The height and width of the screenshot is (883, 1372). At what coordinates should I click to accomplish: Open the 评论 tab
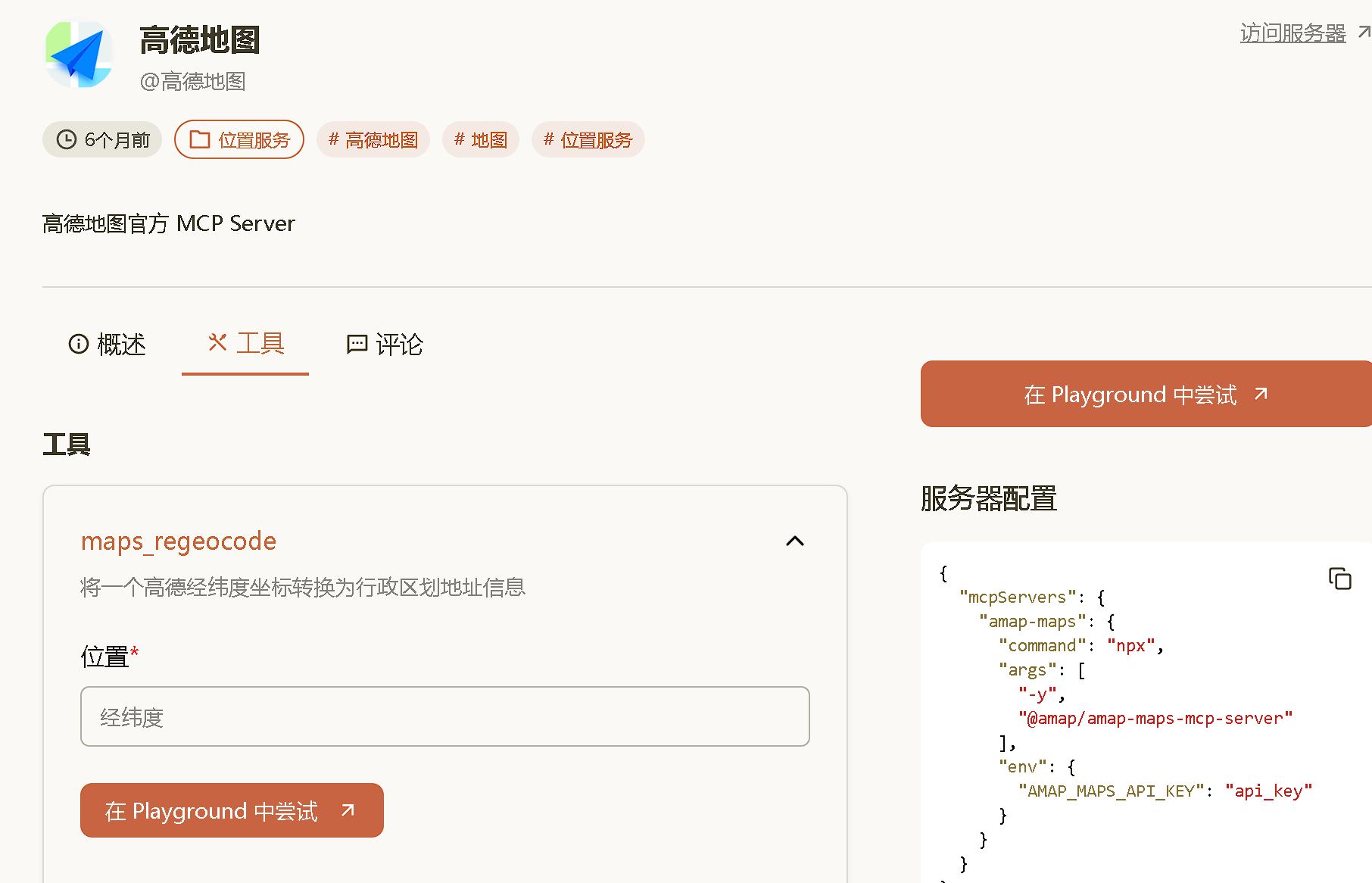(385, 345)
